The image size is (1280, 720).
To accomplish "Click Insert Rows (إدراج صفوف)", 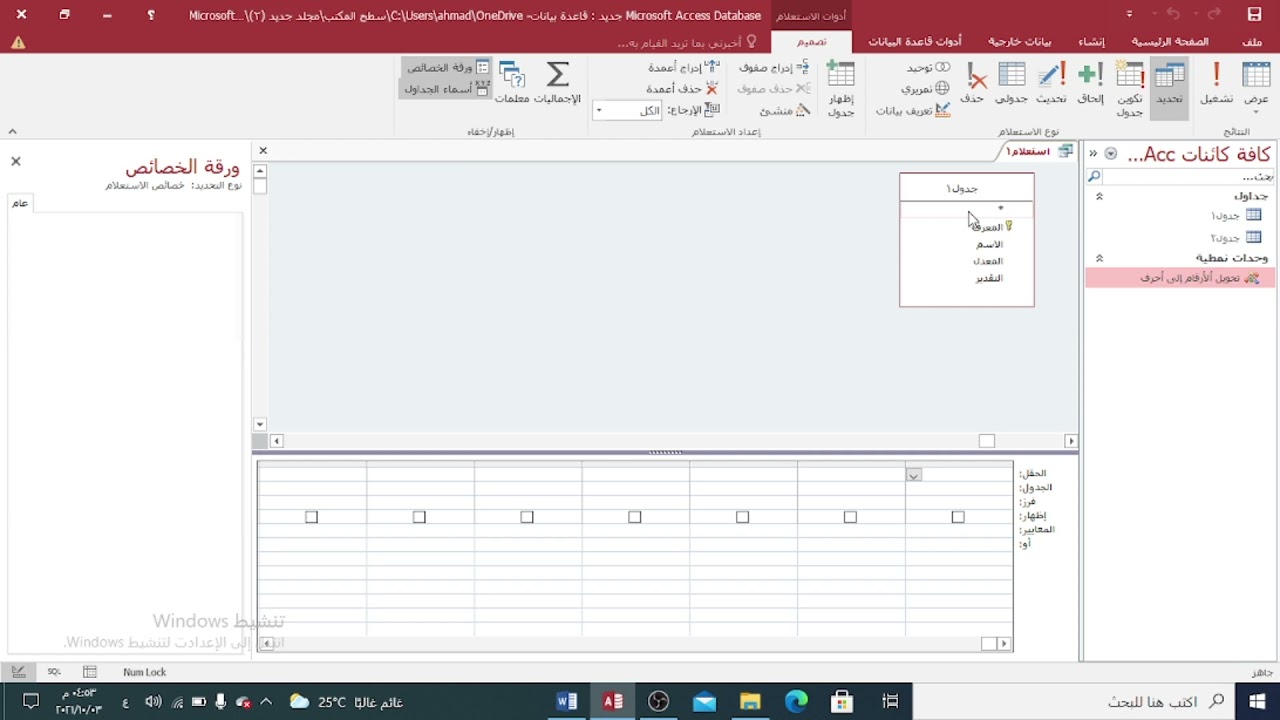I will point(774,67).
